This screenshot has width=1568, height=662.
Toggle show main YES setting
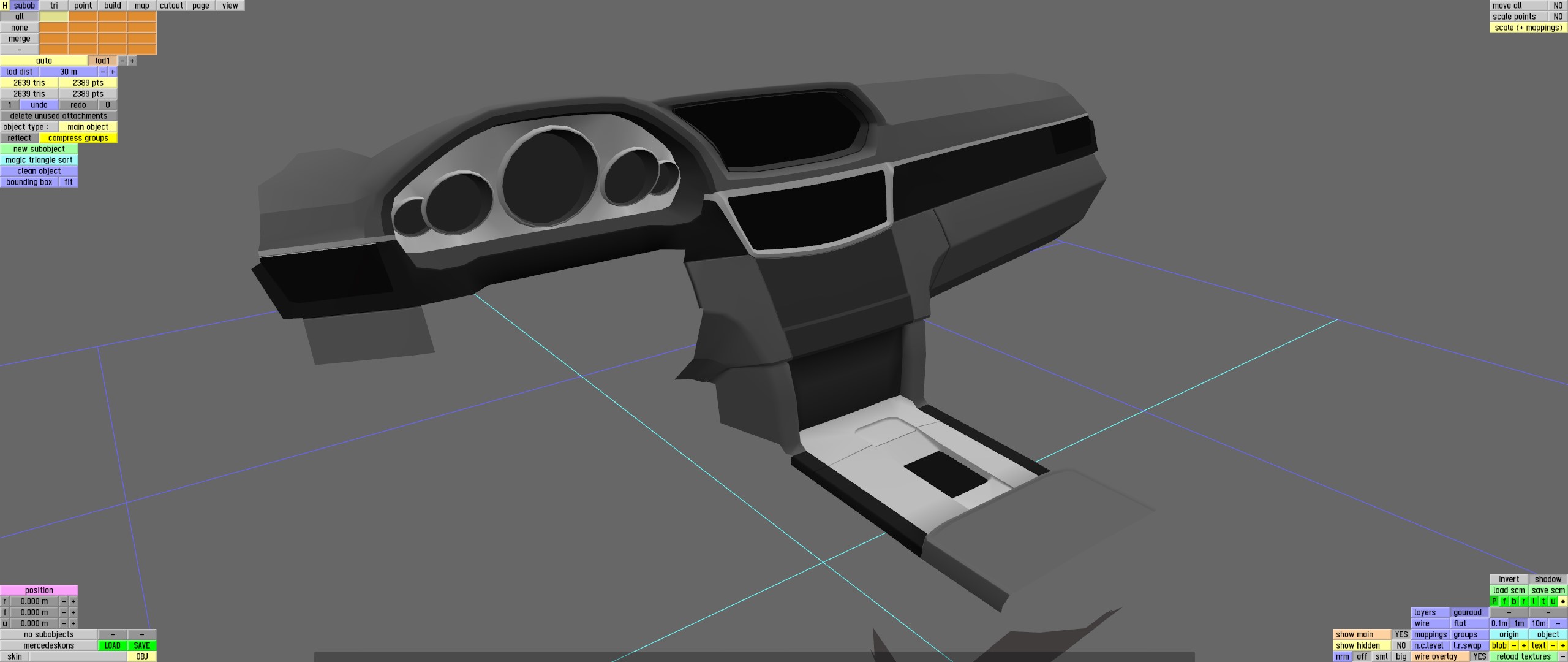1401,634
